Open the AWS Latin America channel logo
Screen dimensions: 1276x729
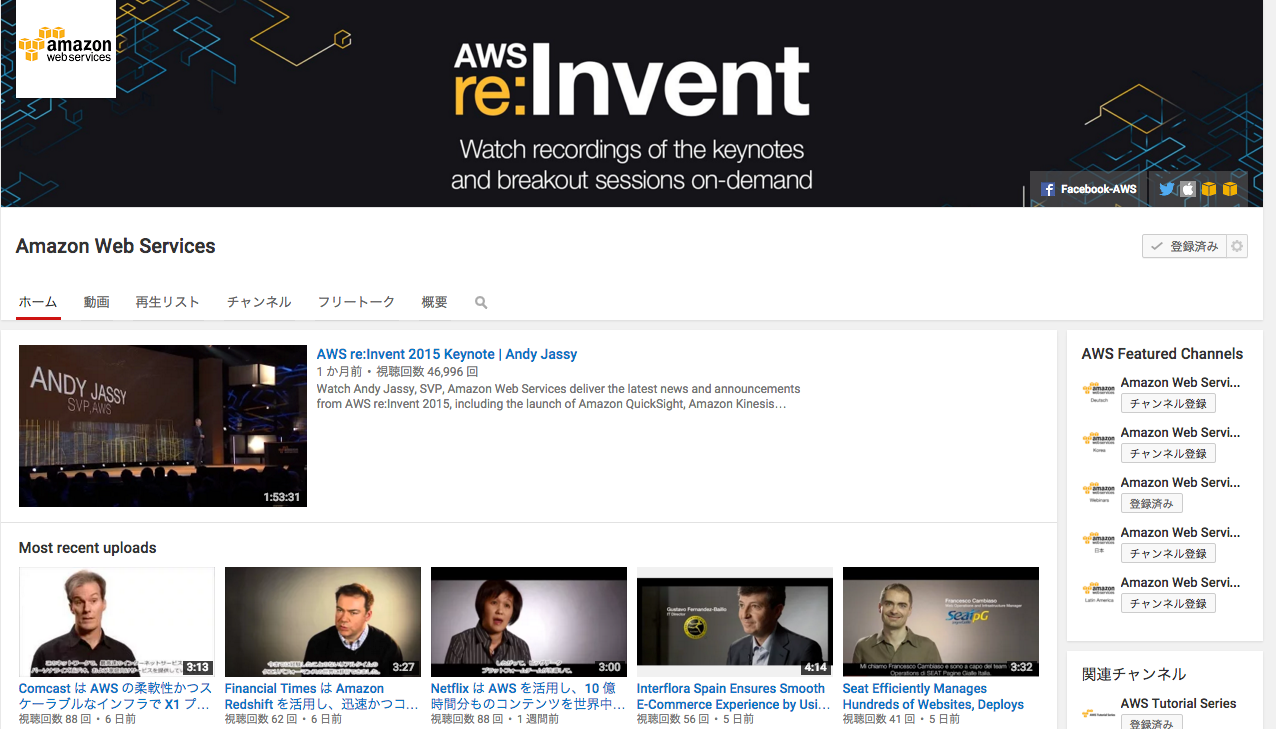[x=1099, y=592]
